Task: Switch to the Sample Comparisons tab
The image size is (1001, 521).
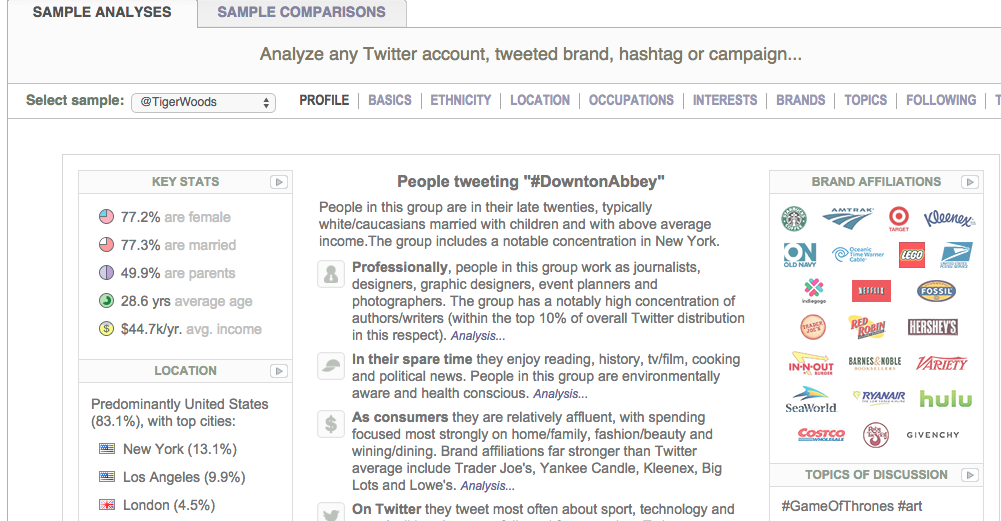Action: click(301, 12)
